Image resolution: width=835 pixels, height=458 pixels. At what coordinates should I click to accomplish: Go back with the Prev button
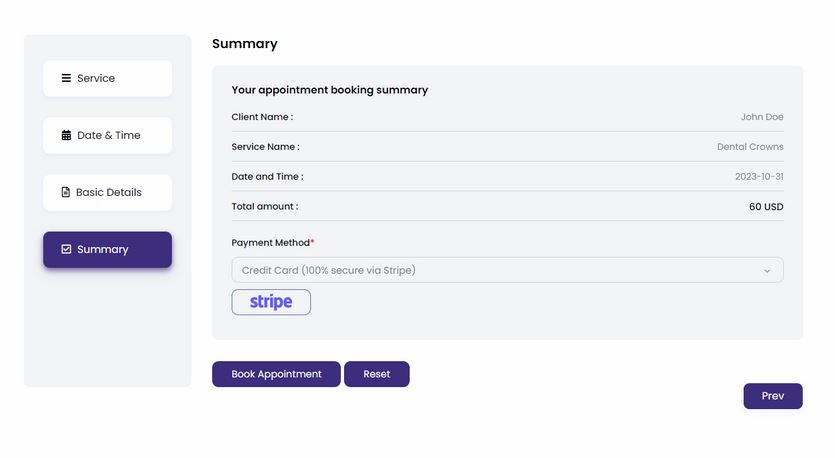click(x=773, y=396)
